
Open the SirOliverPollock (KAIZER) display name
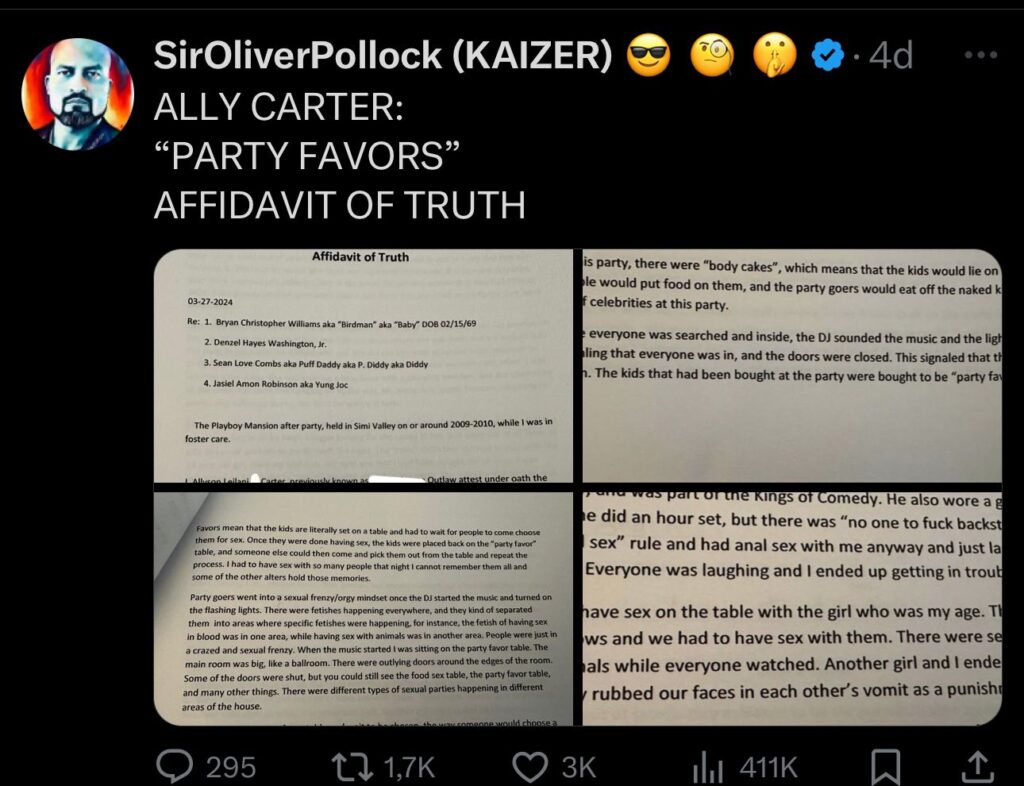pyautogui.click(x=383, y=55)
